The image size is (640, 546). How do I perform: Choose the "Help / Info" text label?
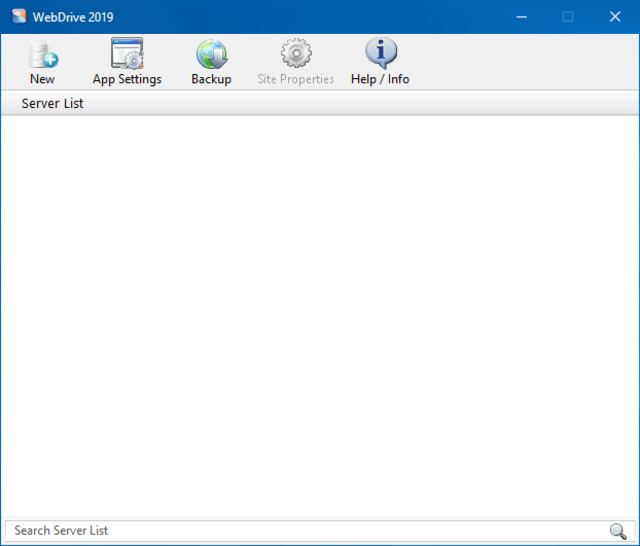[380, 79]
